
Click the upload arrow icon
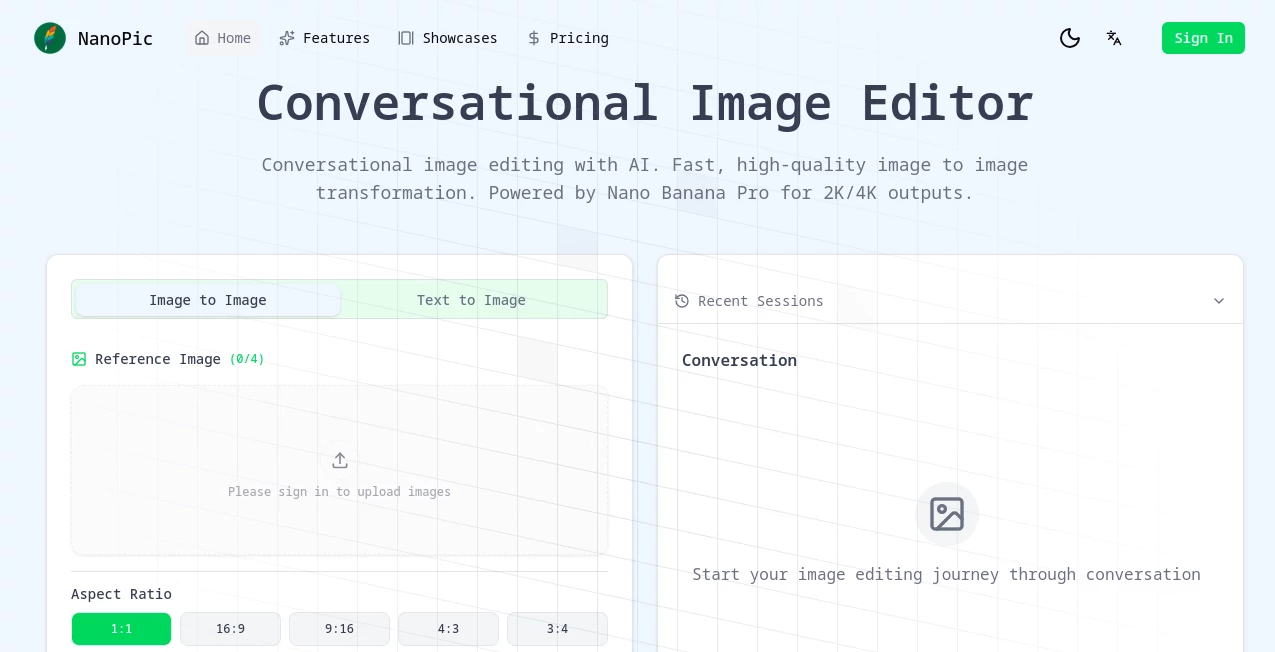click(x=339, y=460)
